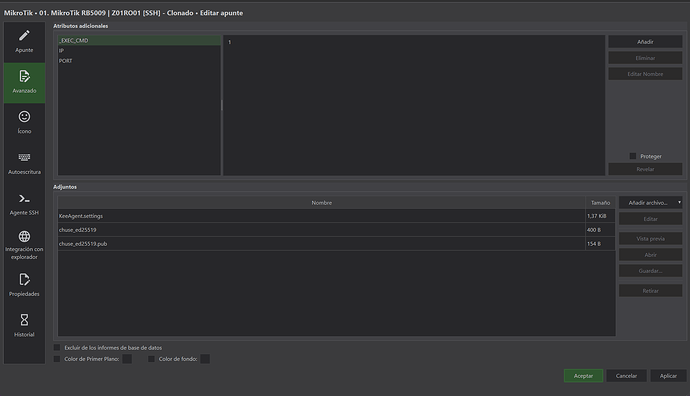Confirm with the Aceptar button
690x396 pixels.
583,376
